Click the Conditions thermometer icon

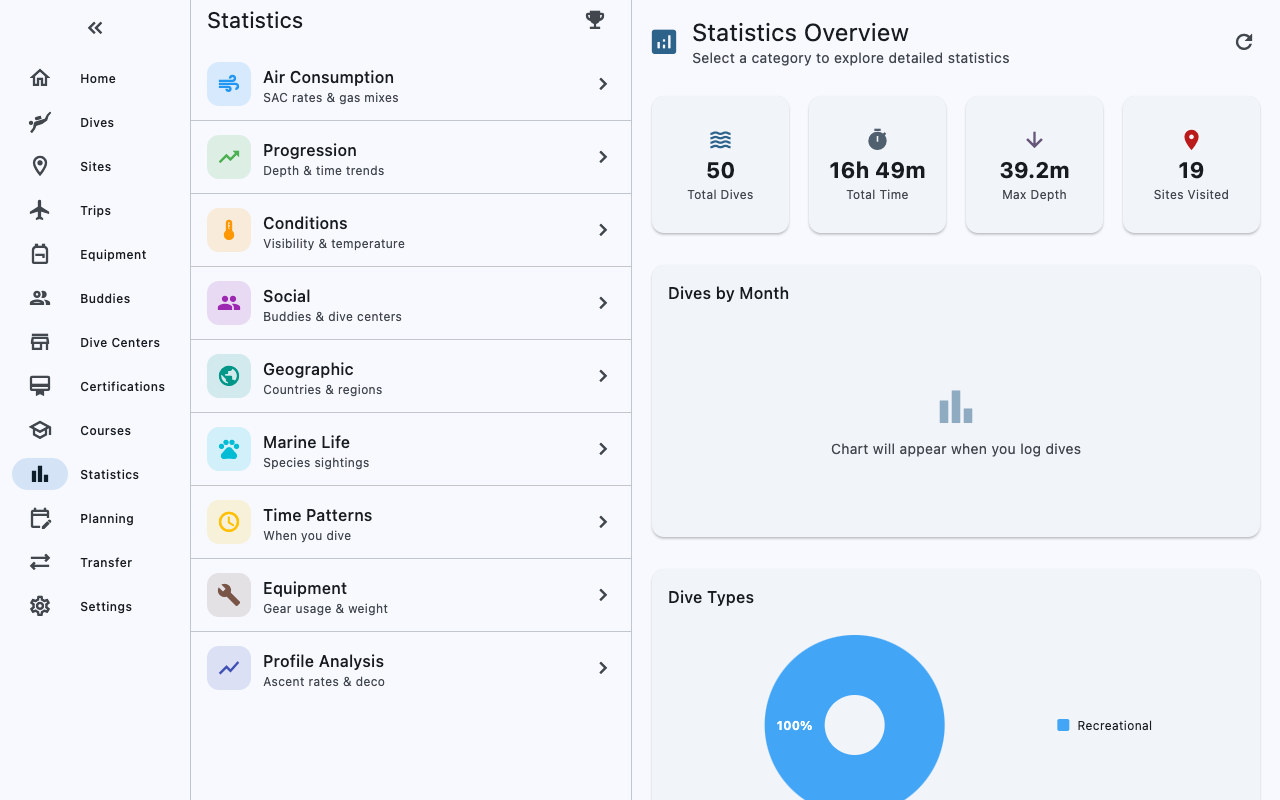pyautogui.click(x=229, y=230)
